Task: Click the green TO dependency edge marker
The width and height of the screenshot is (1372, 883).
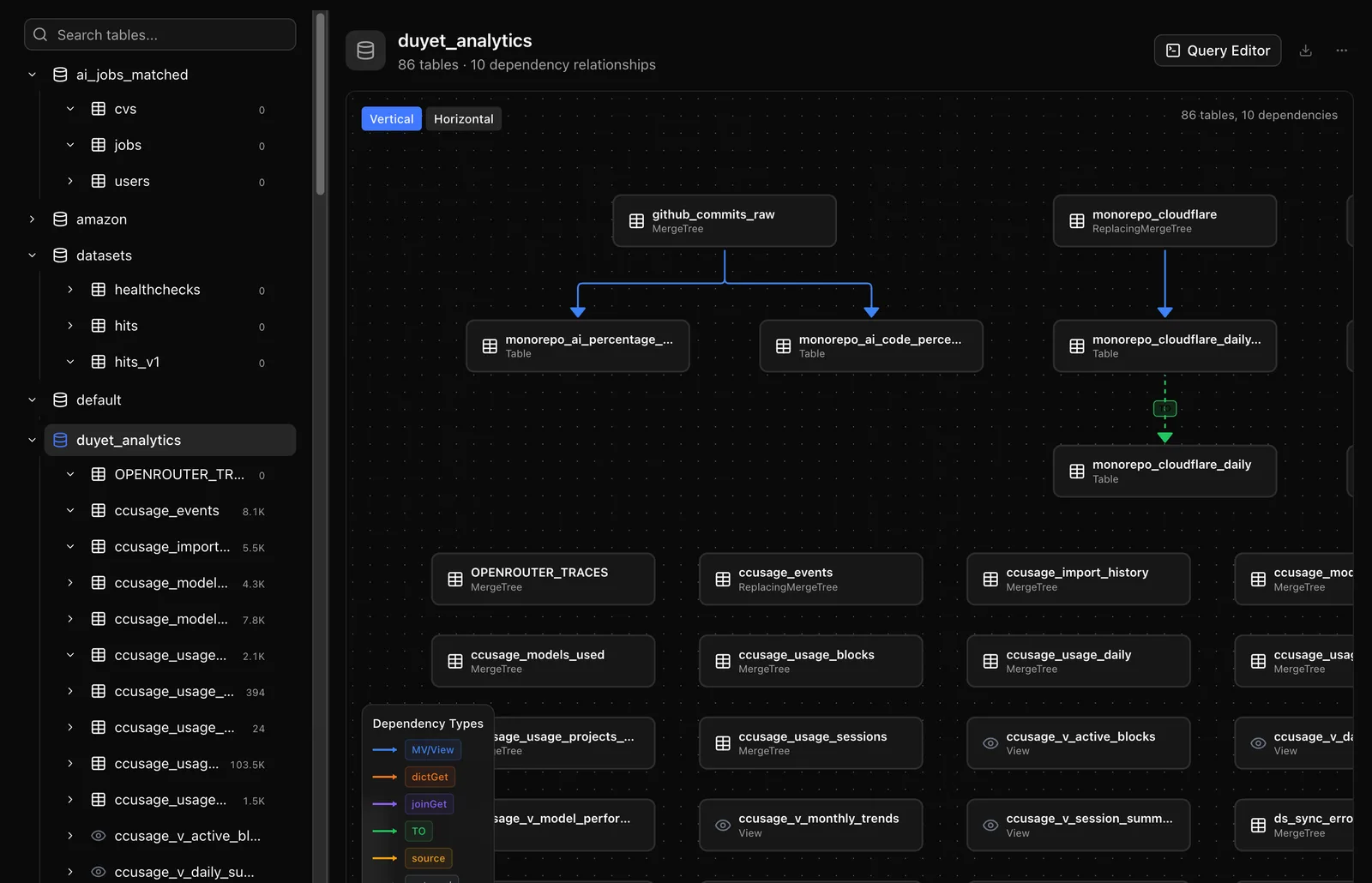Action: tap(1164, 409)
